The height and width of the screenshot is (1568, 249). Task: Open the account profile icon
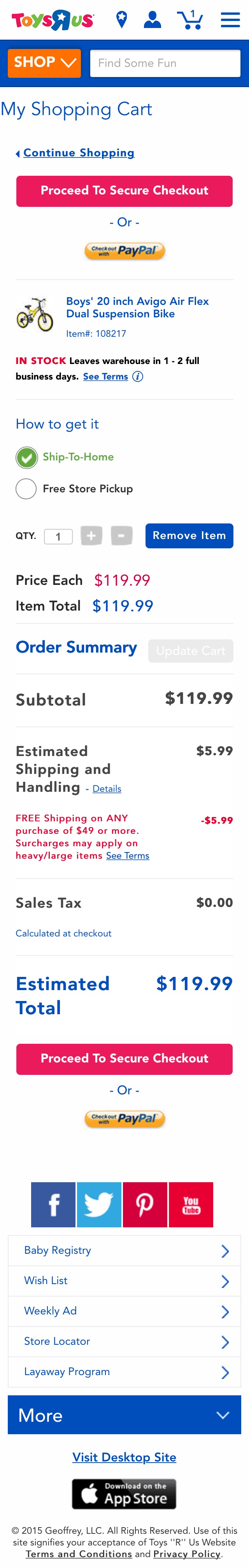click(152, 19)
